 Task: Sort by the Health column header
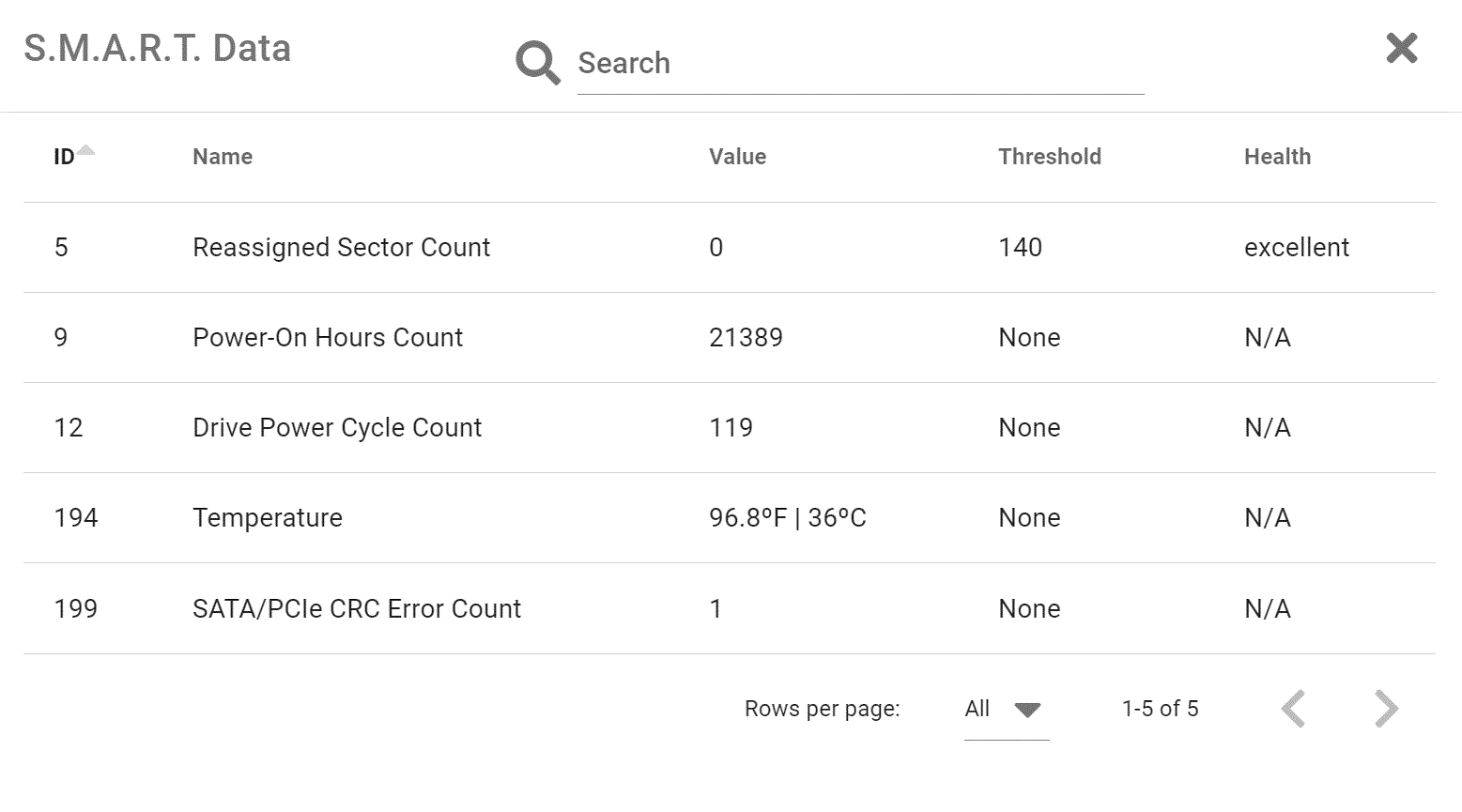click(1277, 157)
